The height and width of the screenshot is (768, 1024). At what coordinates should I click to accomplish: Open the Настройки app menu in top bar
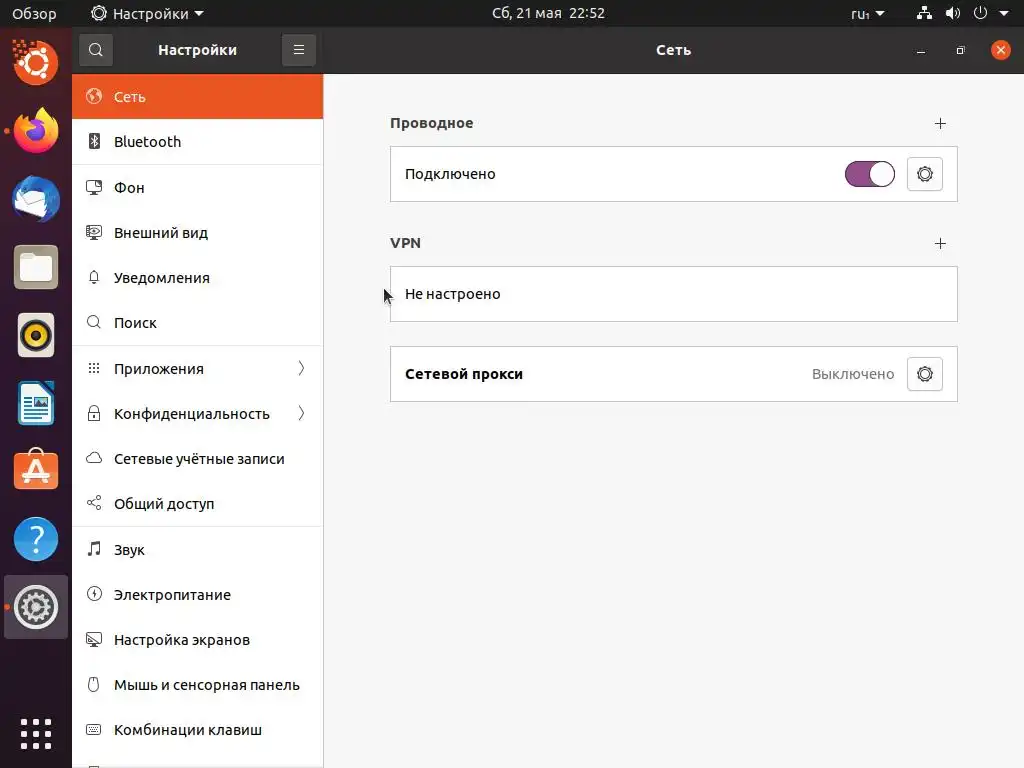(x=147, y=13)
